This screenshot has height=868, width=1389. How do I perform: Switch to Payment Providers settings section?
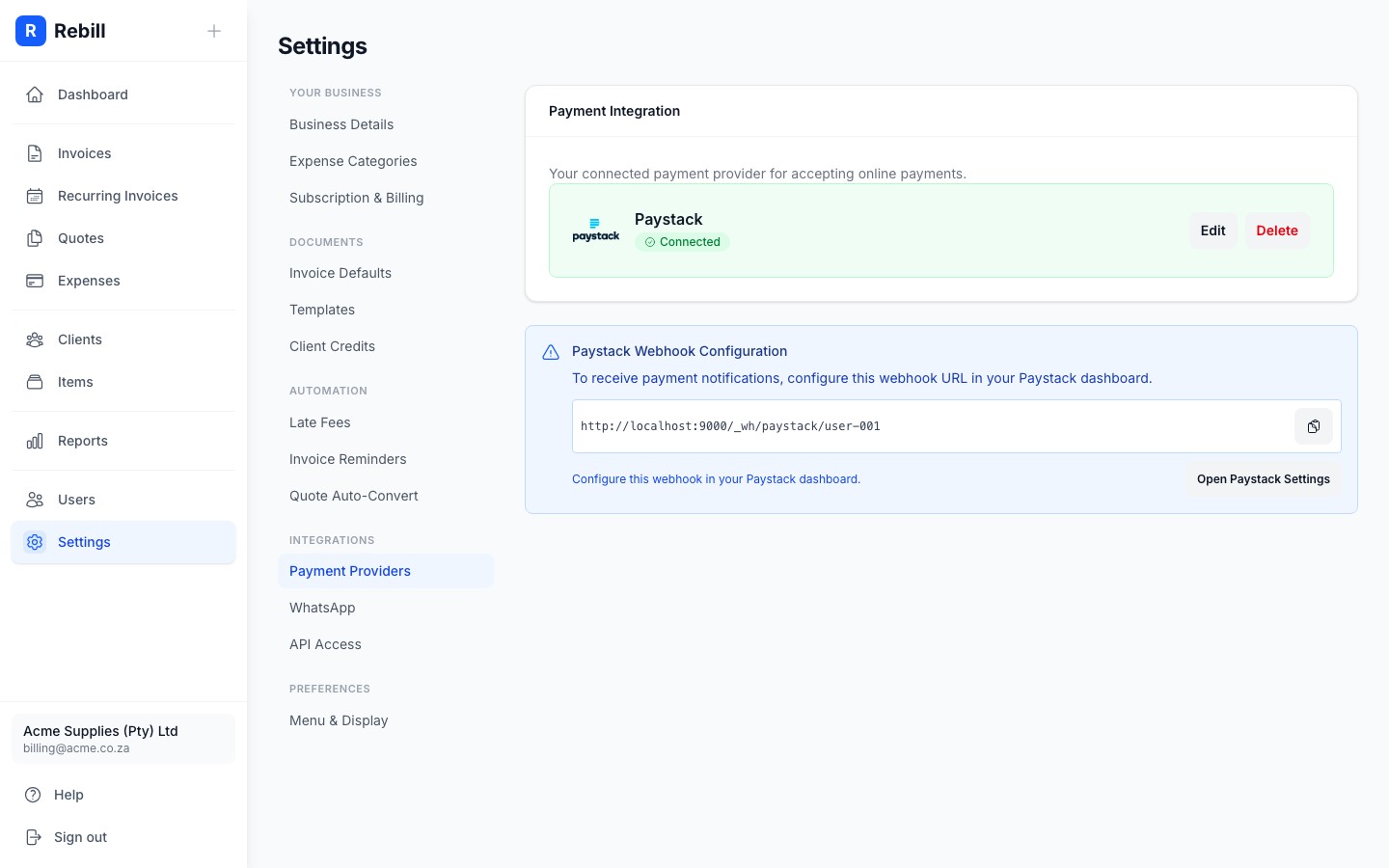[x=349, y=571]
